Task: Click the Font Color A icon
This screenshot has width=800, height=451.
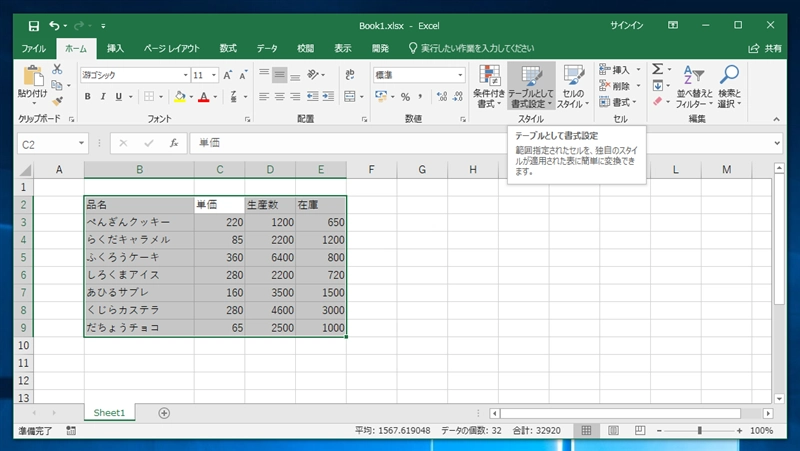Action: tap(204, 96)
